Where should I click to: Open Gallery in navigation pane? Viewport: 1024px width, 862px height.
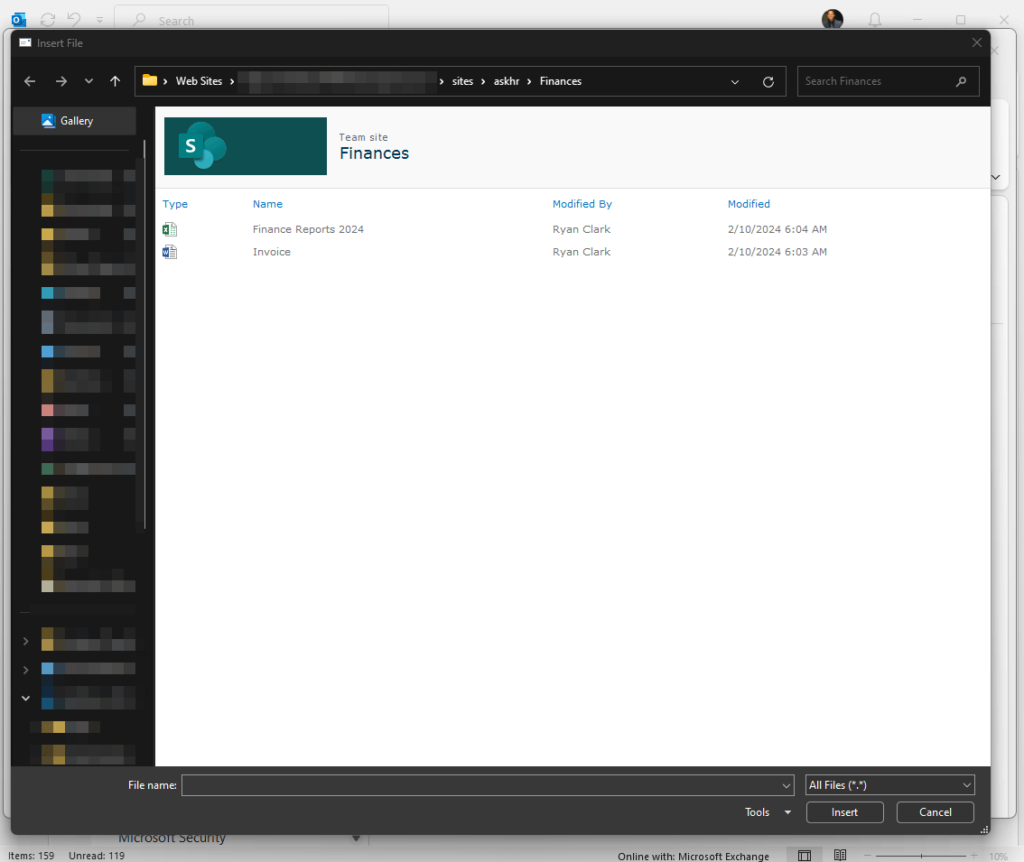click(x=75, y=121)
